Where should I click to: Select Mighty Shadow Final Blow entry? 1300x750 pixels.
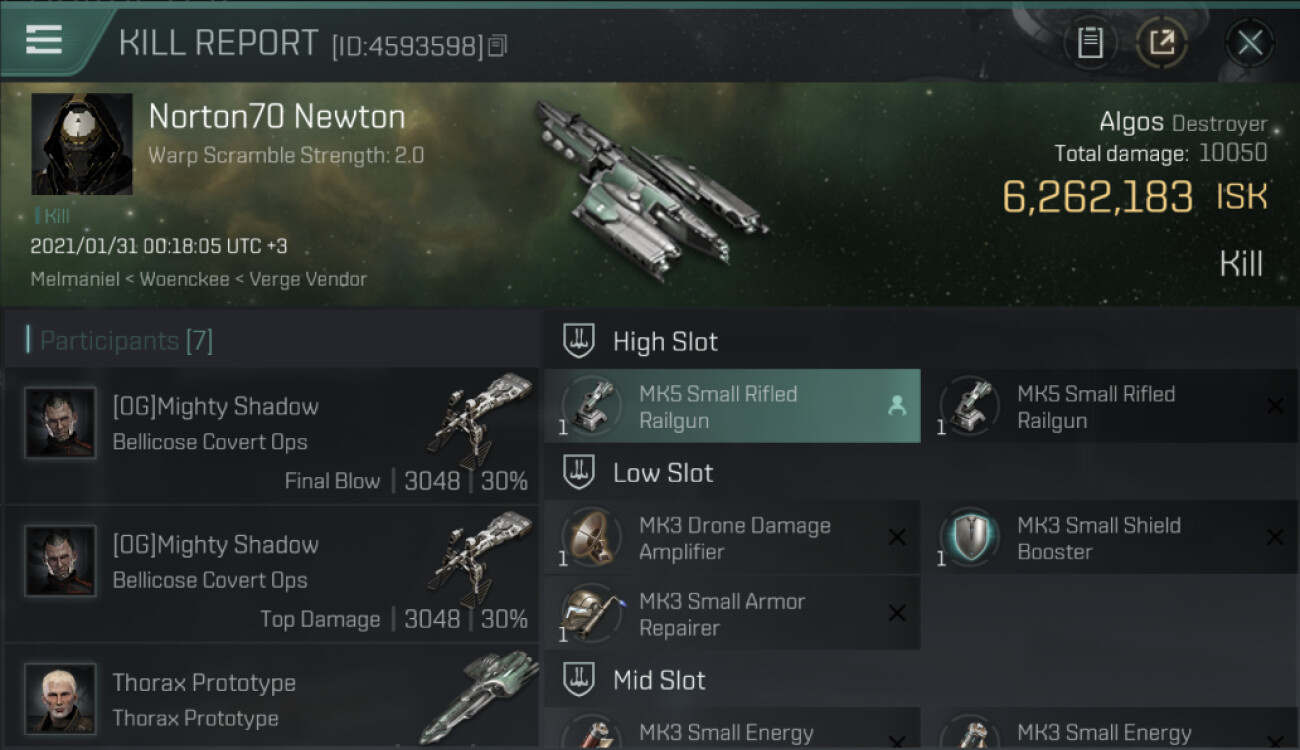click(272, 436)
